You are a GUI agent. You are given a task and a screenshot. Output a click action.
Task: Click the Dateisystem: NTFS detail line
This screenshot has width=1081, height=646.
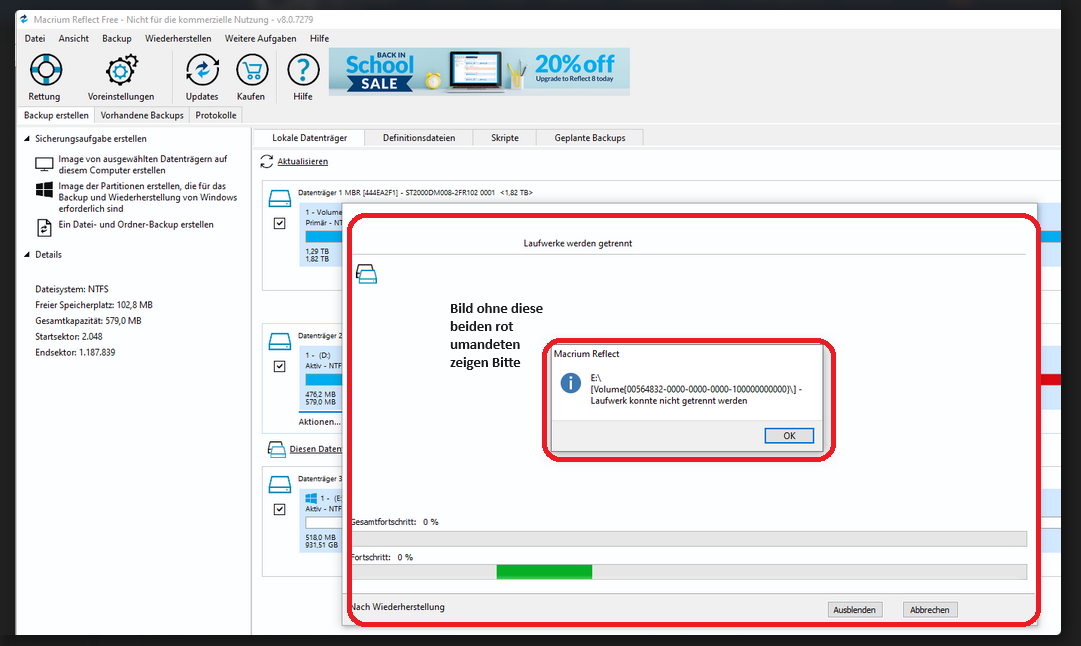(72, 289)
